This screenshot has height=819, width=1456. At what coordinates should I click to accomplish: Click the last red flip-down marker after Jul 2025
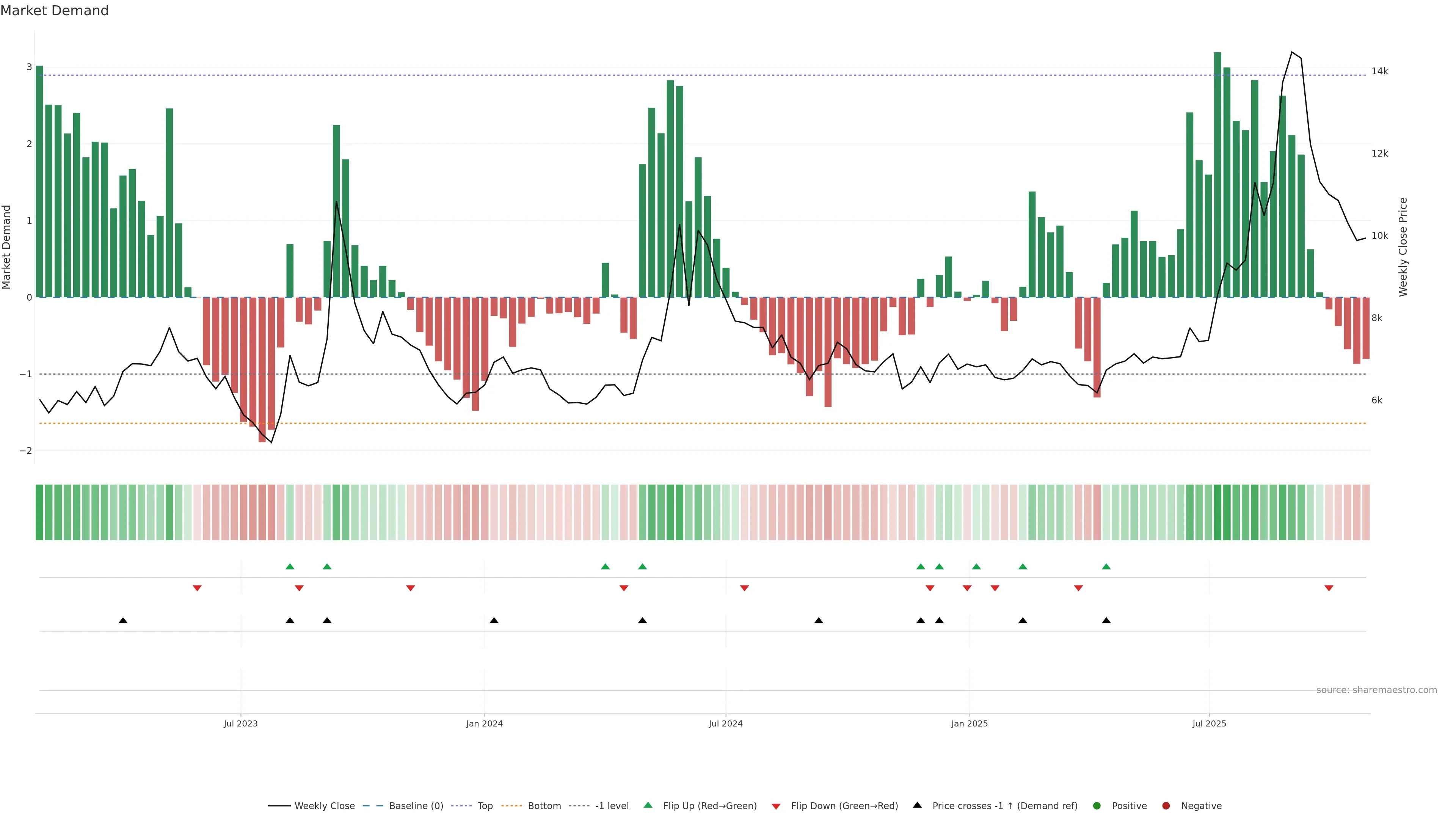pos(1329,588)
